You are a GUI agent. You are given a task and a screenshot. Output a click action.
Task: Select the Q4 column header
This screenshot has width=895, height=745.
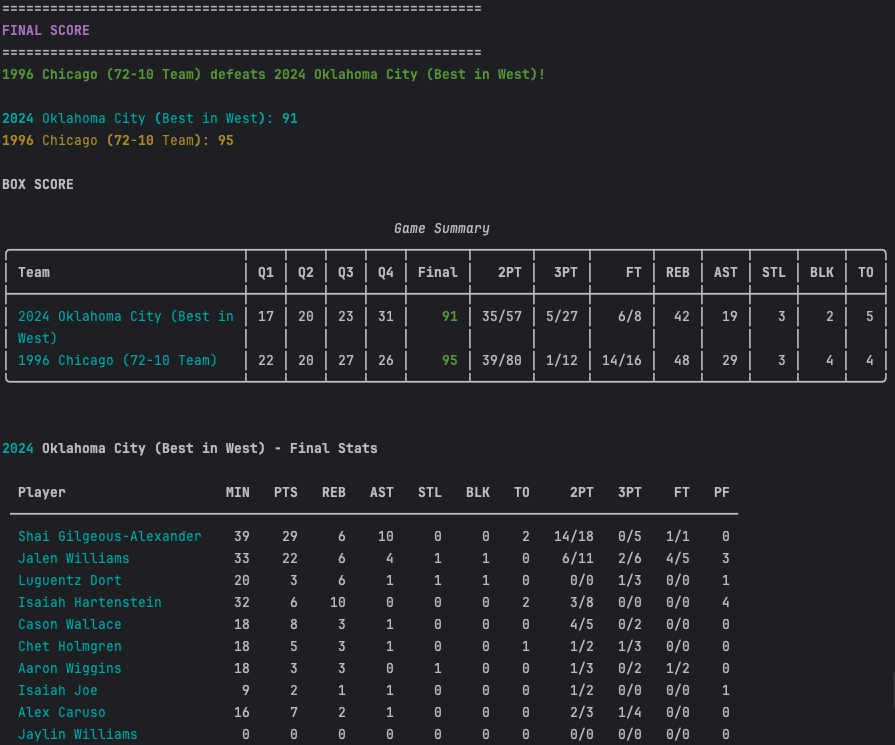(x=385, y=272)
